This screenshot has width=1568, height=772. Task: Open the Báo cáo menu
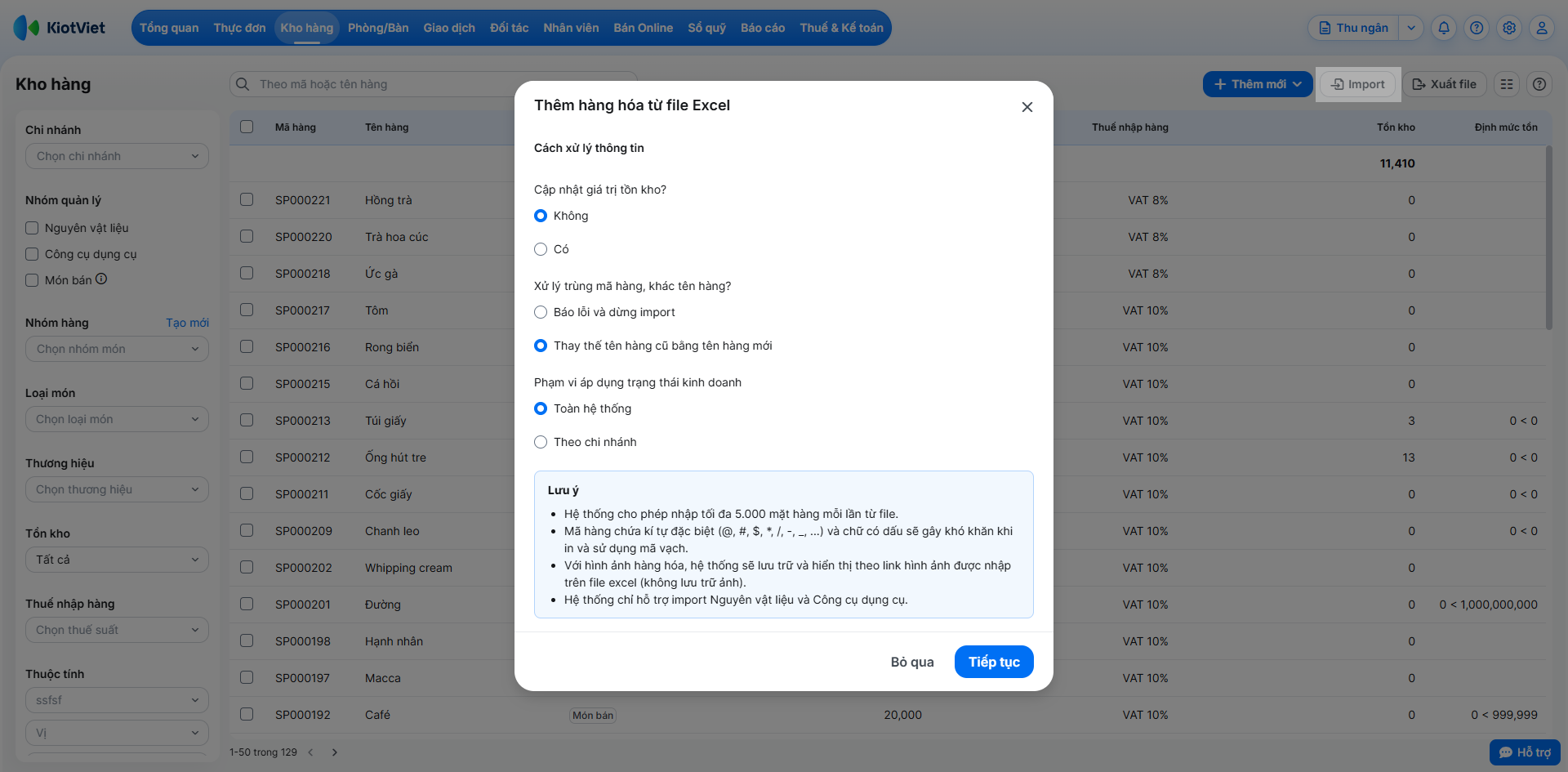pos(762,28)
